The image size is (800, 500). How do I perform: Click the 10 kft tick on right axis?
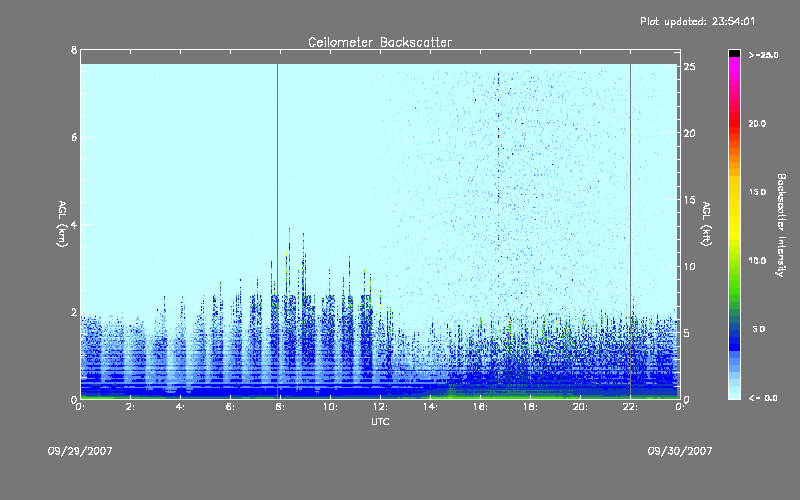pos(689,266)
